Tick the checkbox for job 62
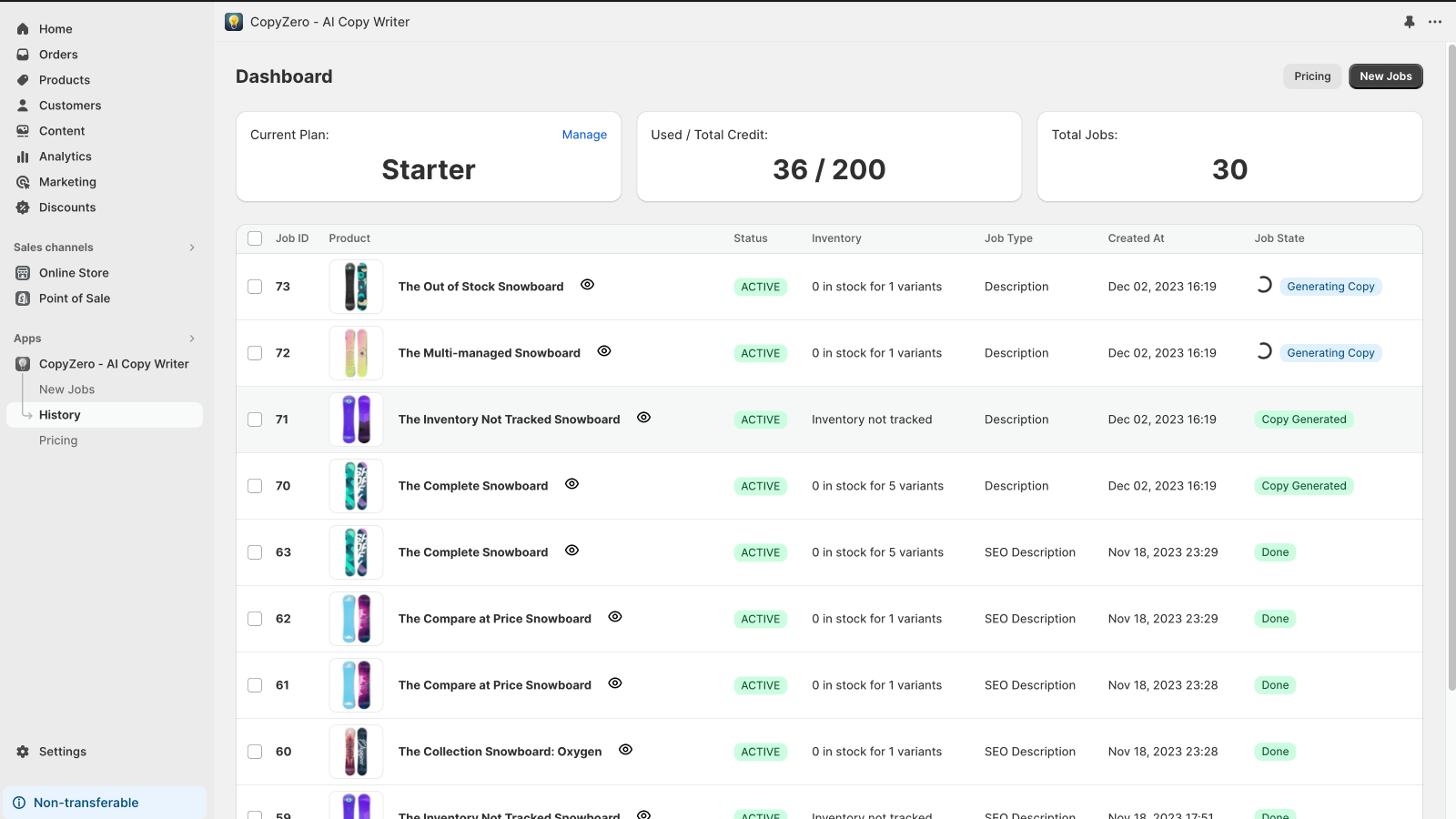This screenshot has width=1456, height=819. click(255, 619)
